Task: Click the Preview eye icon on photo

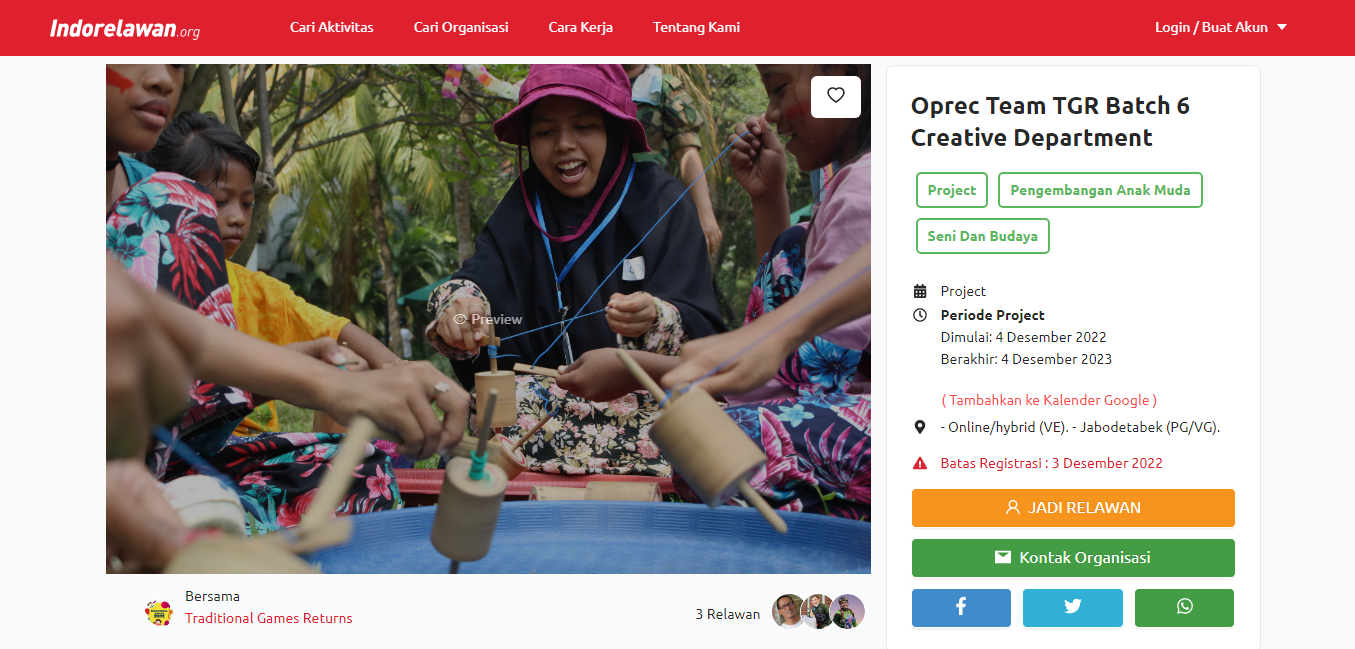Action: point(461,319)
